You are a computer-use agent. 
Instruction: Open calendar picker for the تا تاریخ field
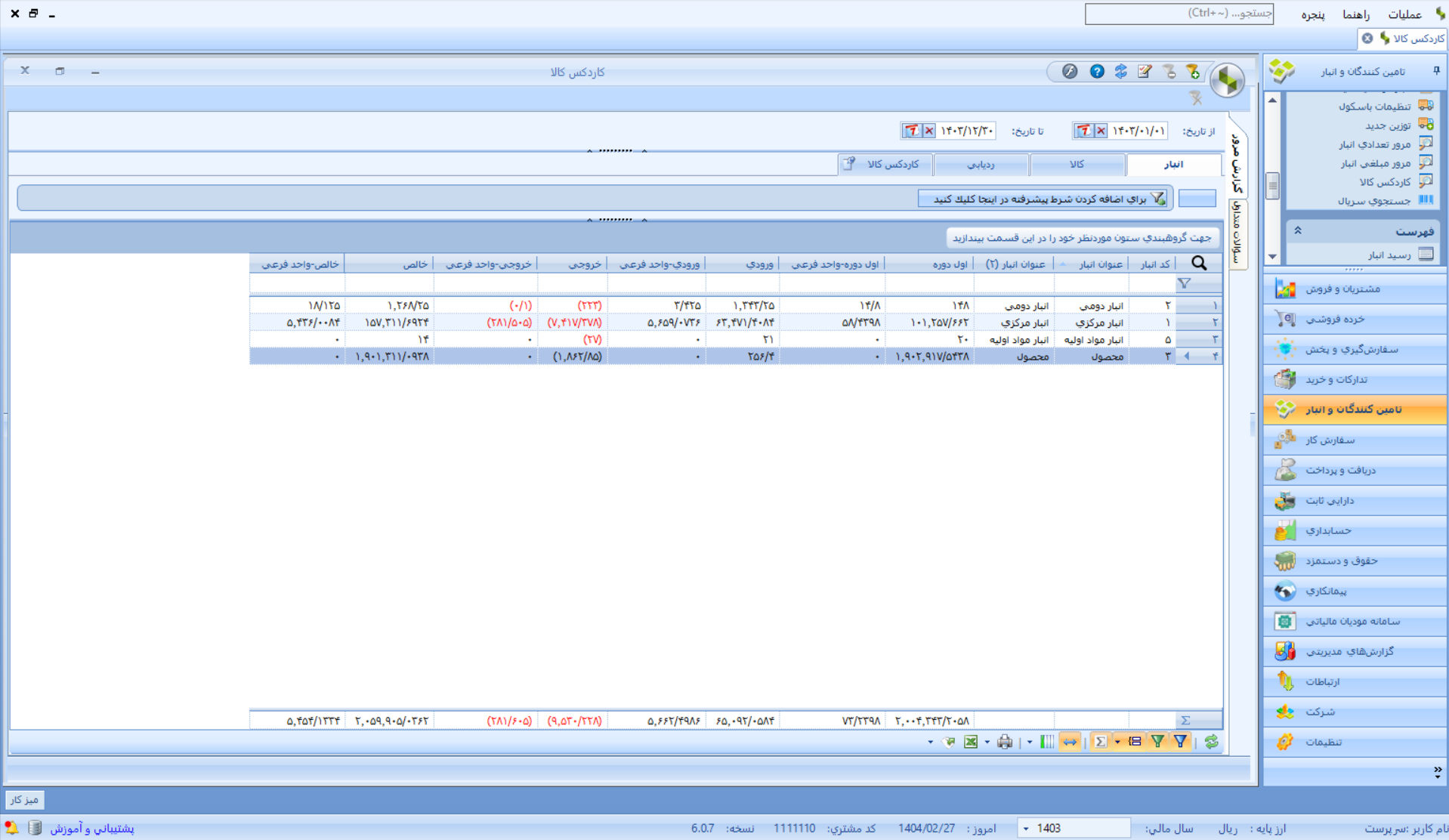[912, 131]
